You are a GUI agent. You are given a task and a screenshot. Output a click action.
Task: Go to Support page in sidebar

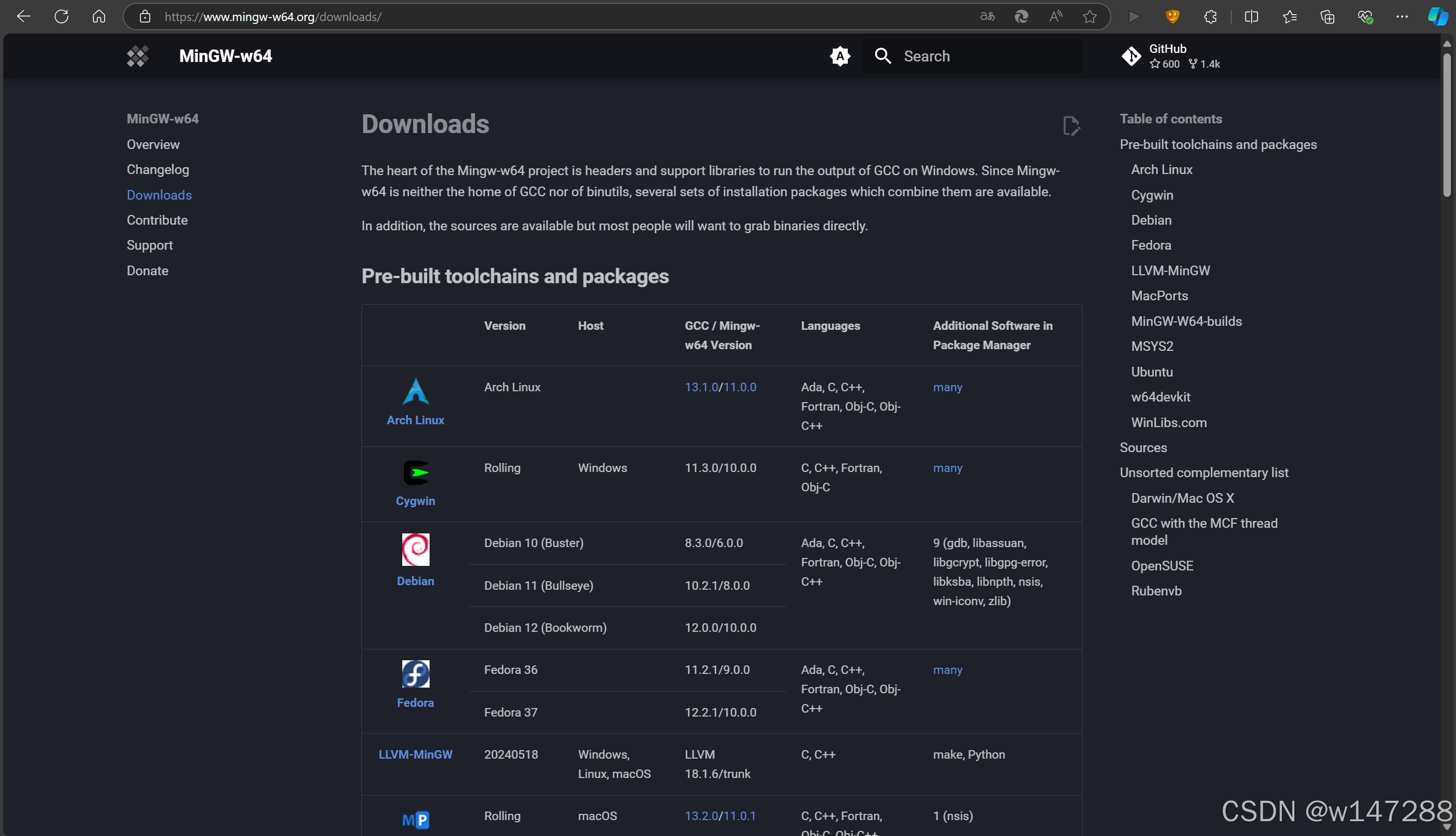[x=149, y=245]
